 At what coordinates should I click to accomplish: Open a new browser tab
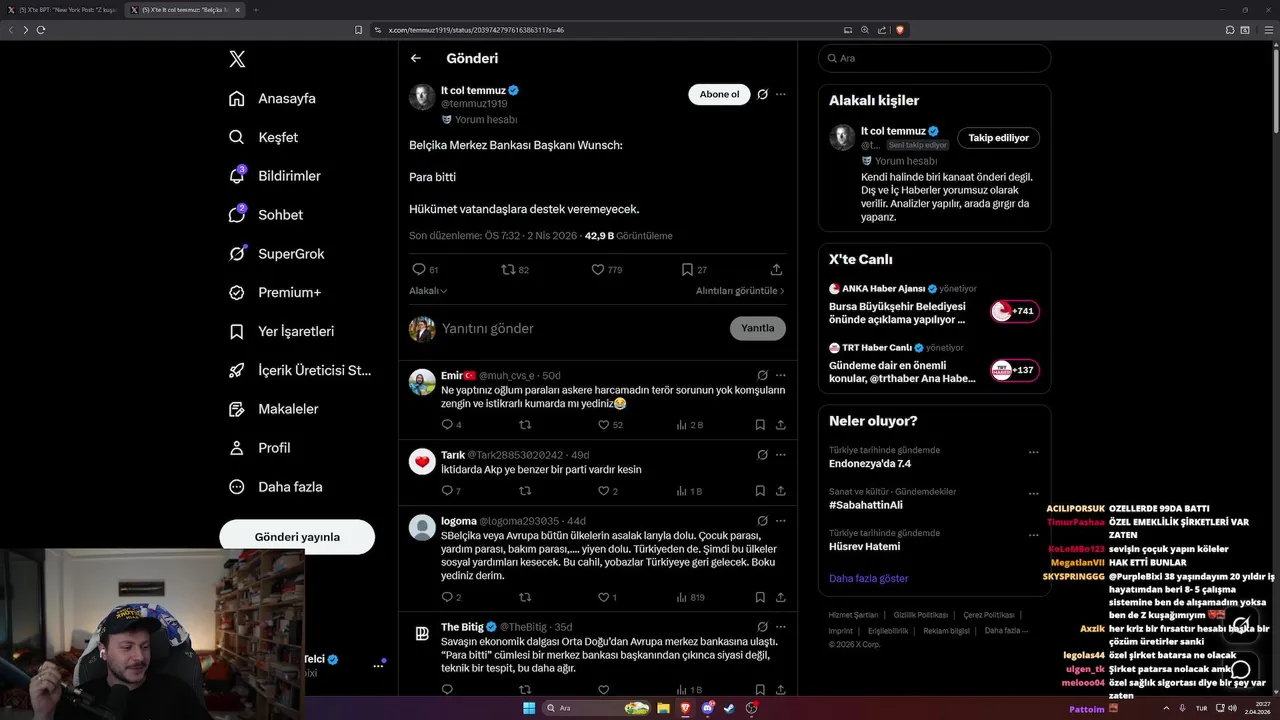255,10
